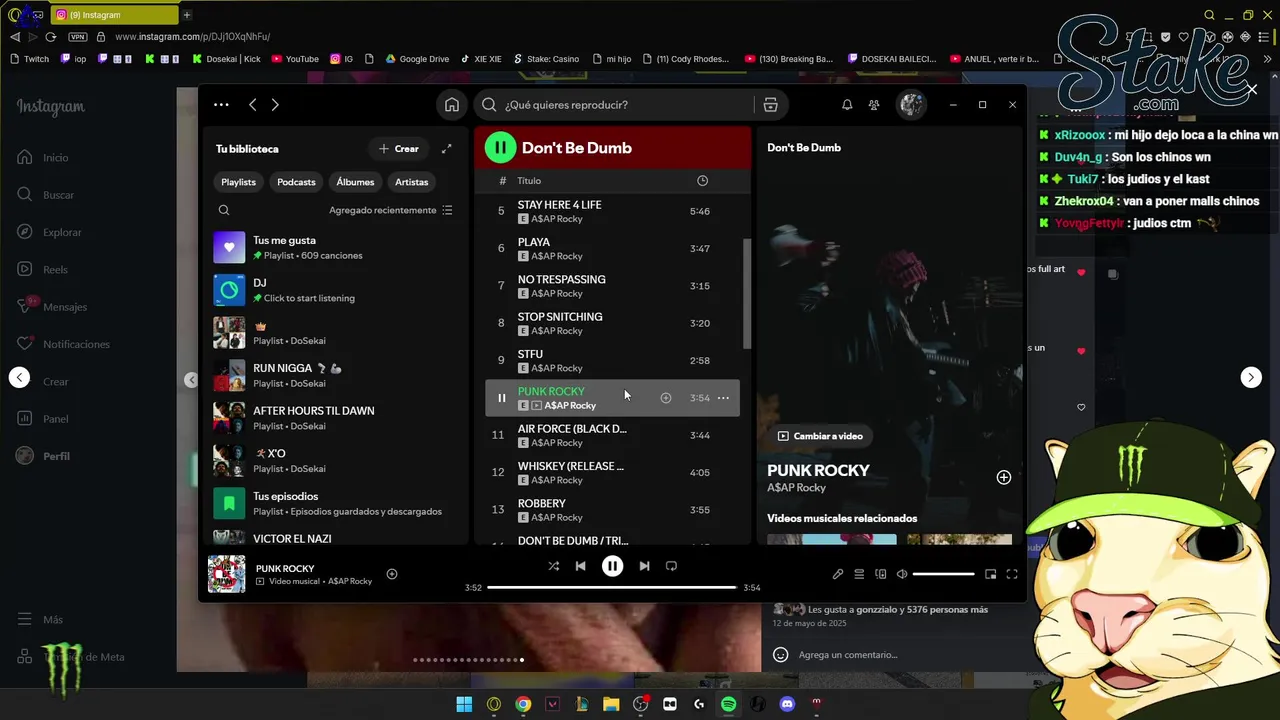Open the Spotify three-dots app menu
Viewport: 1280px width, 720px height.
pos(221,105)
